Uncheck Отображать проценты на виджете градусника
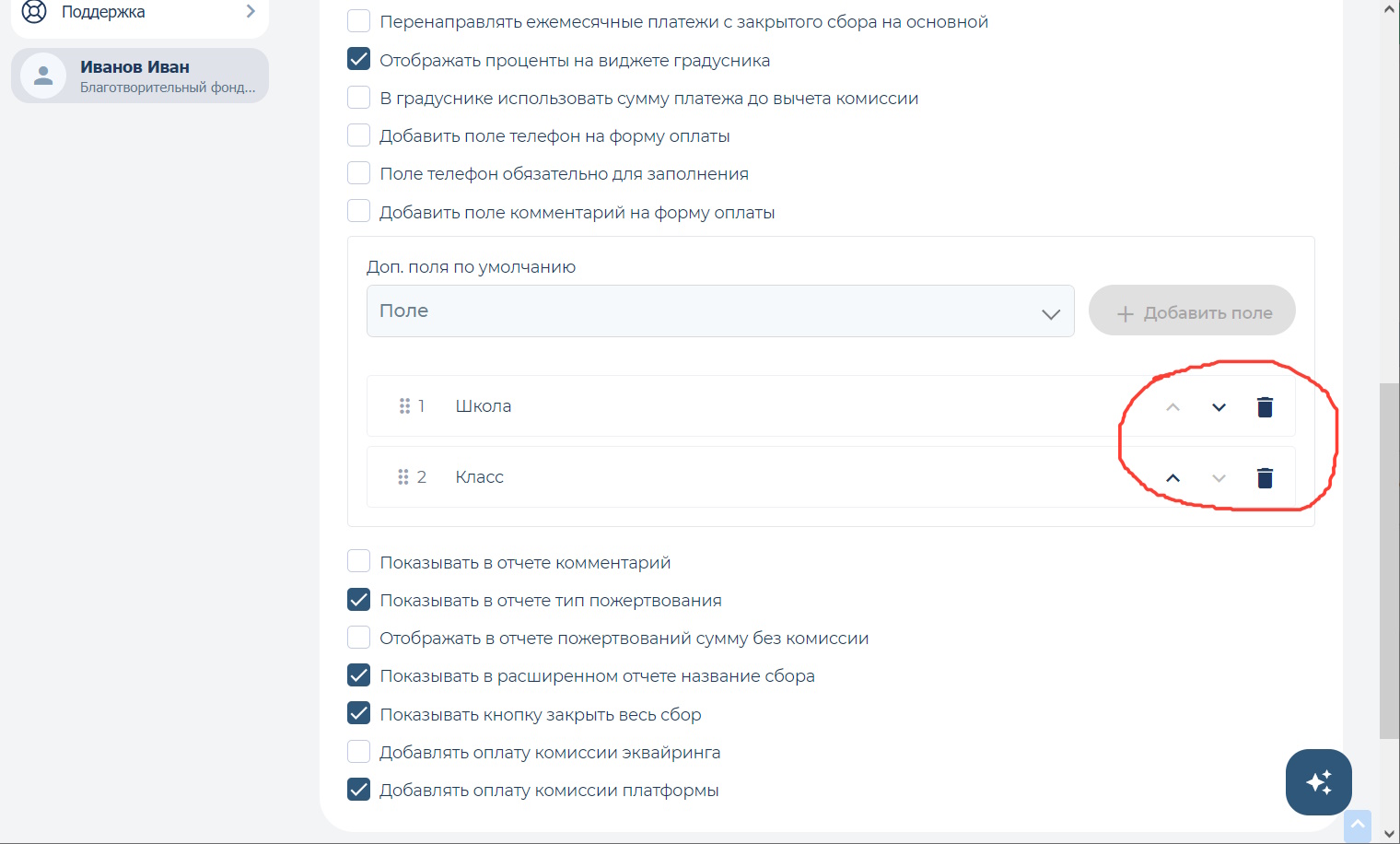Image resolution: width=1400 pixels, height=844 pixels. tap(359, 59)
